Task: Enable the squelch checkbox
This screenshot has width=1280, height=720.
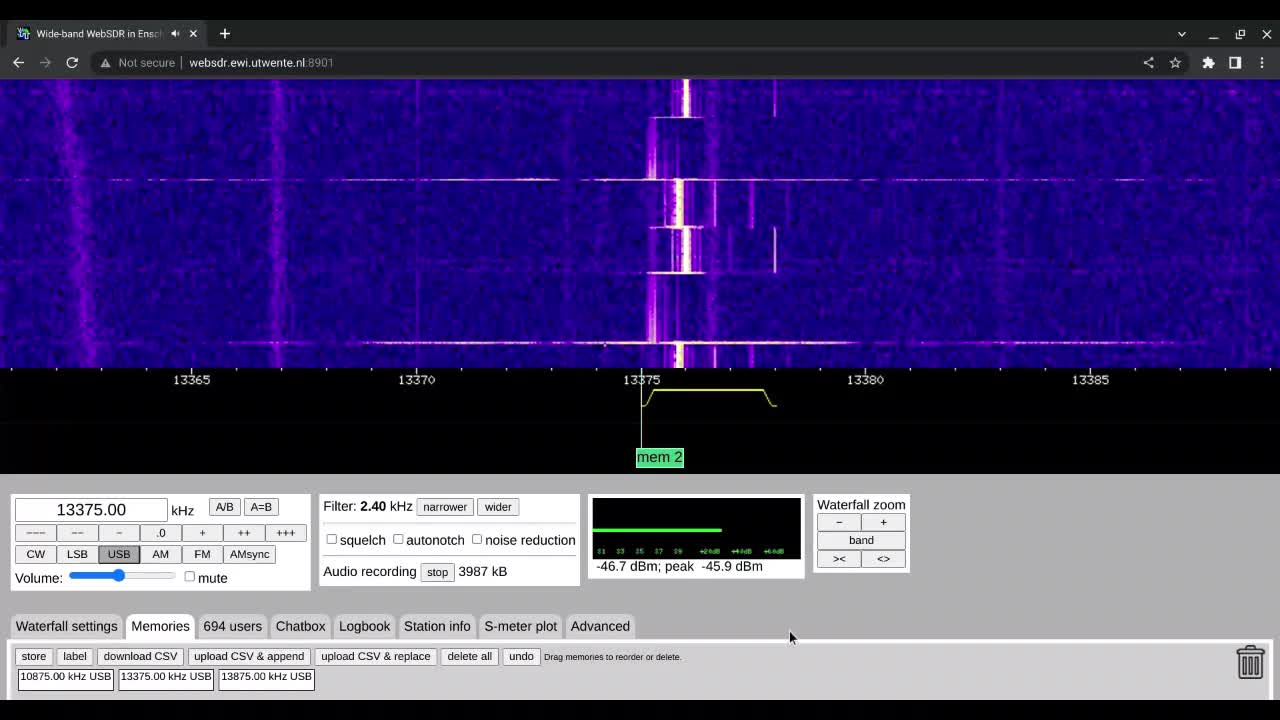Action: [x=332, y=539]
